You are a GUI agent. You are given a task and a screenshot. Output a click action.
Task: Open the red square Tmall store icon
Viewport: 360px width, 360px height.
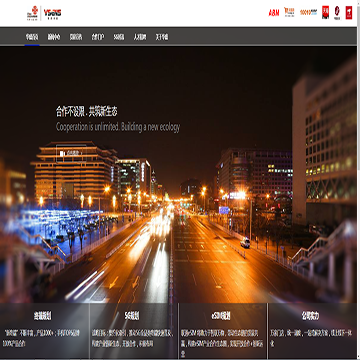325,12
